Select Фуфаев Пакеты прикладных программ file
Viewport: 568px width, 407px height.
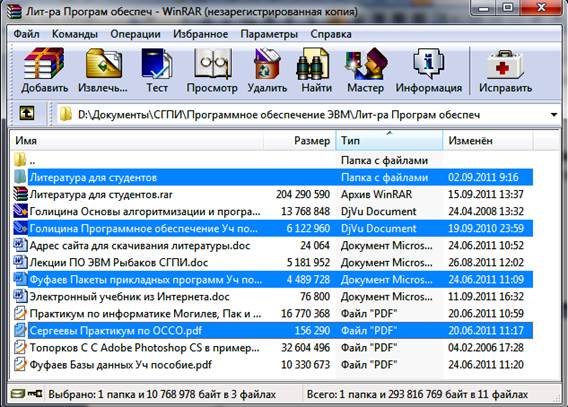click(146, 280)
